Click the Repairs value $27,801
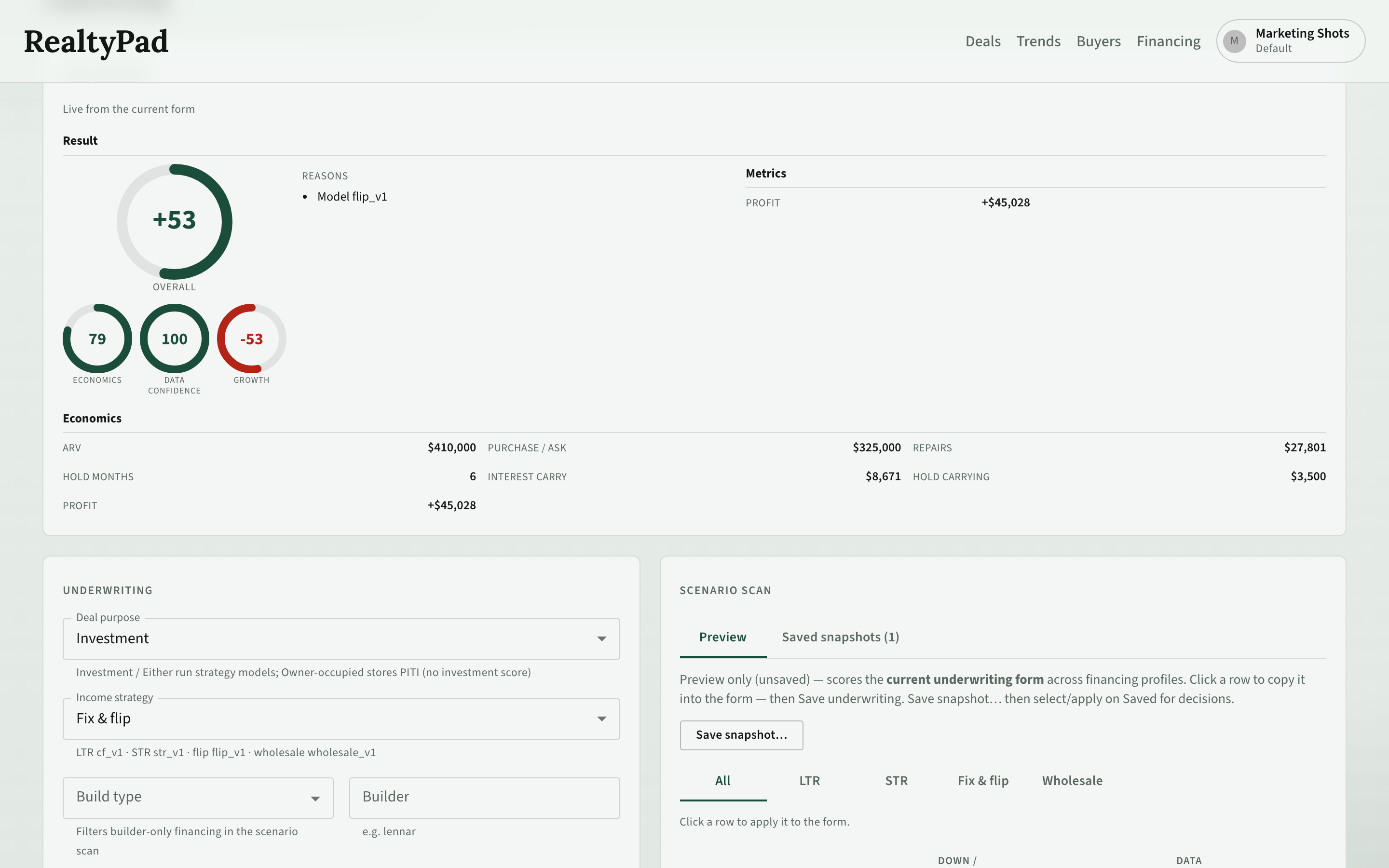This screenshot has height=868, width=1389. tap(1305, 447)
